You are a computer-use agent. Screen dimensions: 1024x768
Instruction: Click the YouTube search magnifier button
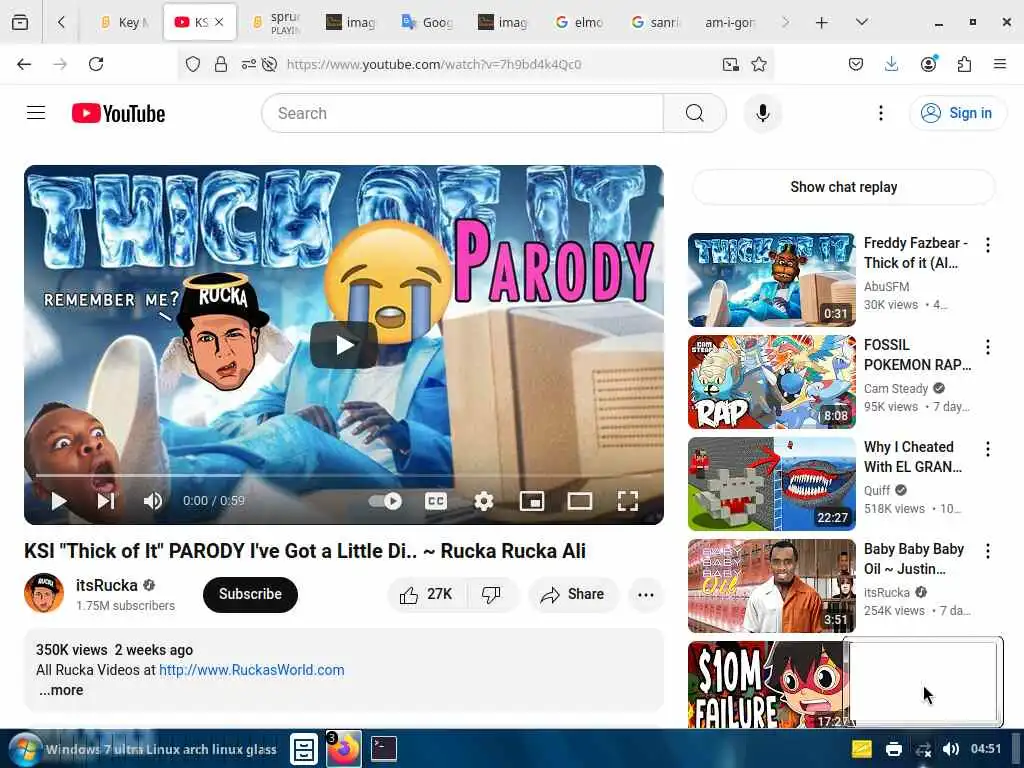(694, 113)
